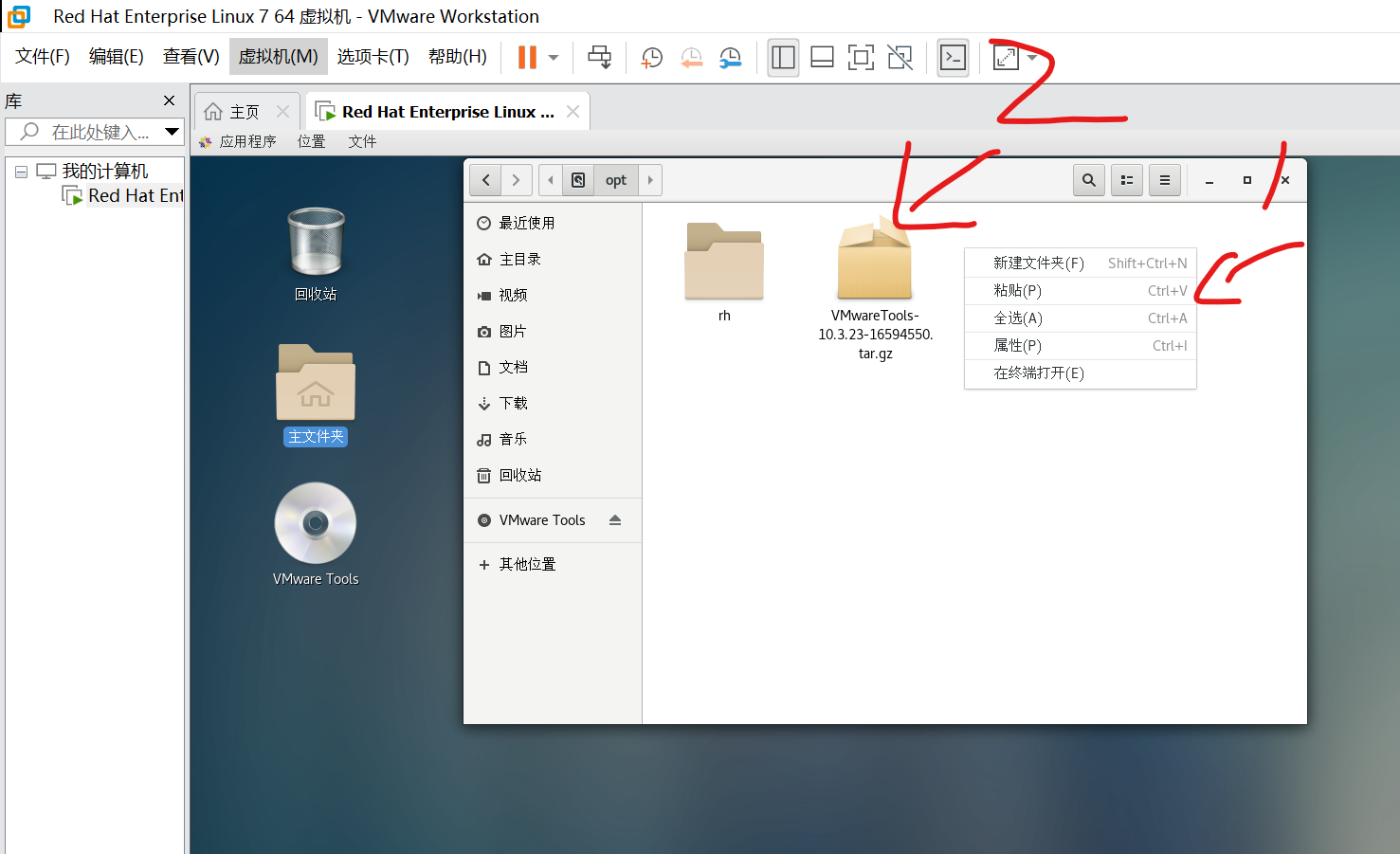The image size is (1400, 854).
Task: Take a snapshot of the virtual machine
Action: tap(651, 58)
